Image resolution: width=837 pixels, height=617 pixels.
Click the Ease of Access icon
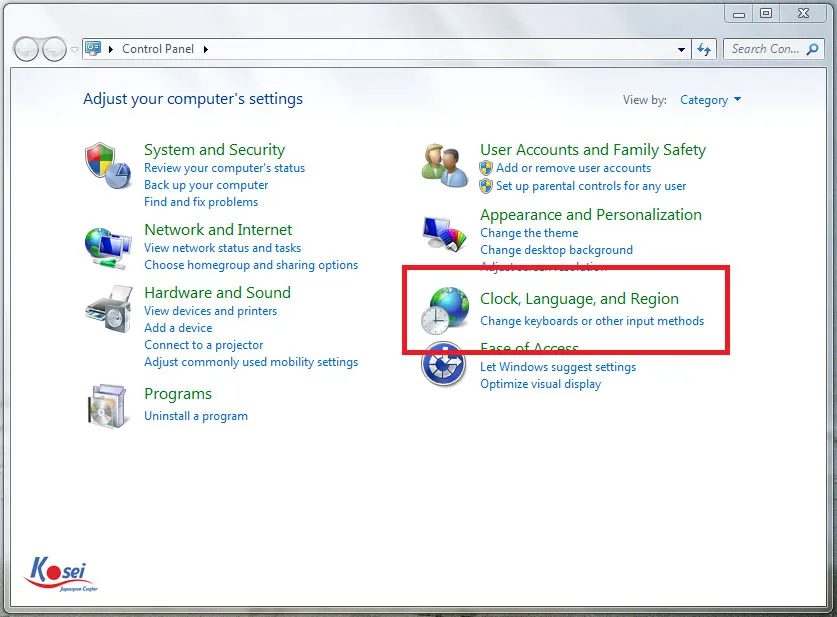[443, 363]
